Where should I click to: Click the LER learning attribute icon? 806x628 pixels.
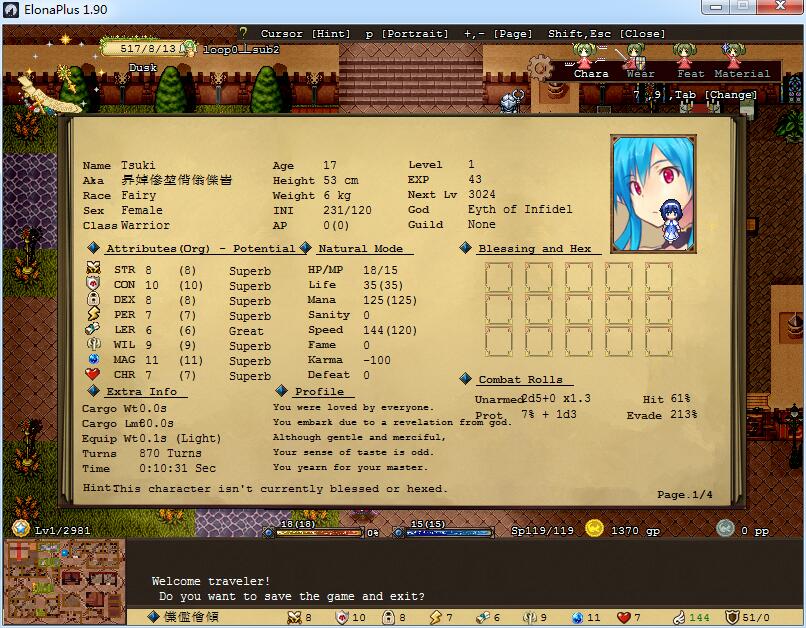(x=93, y=330)
